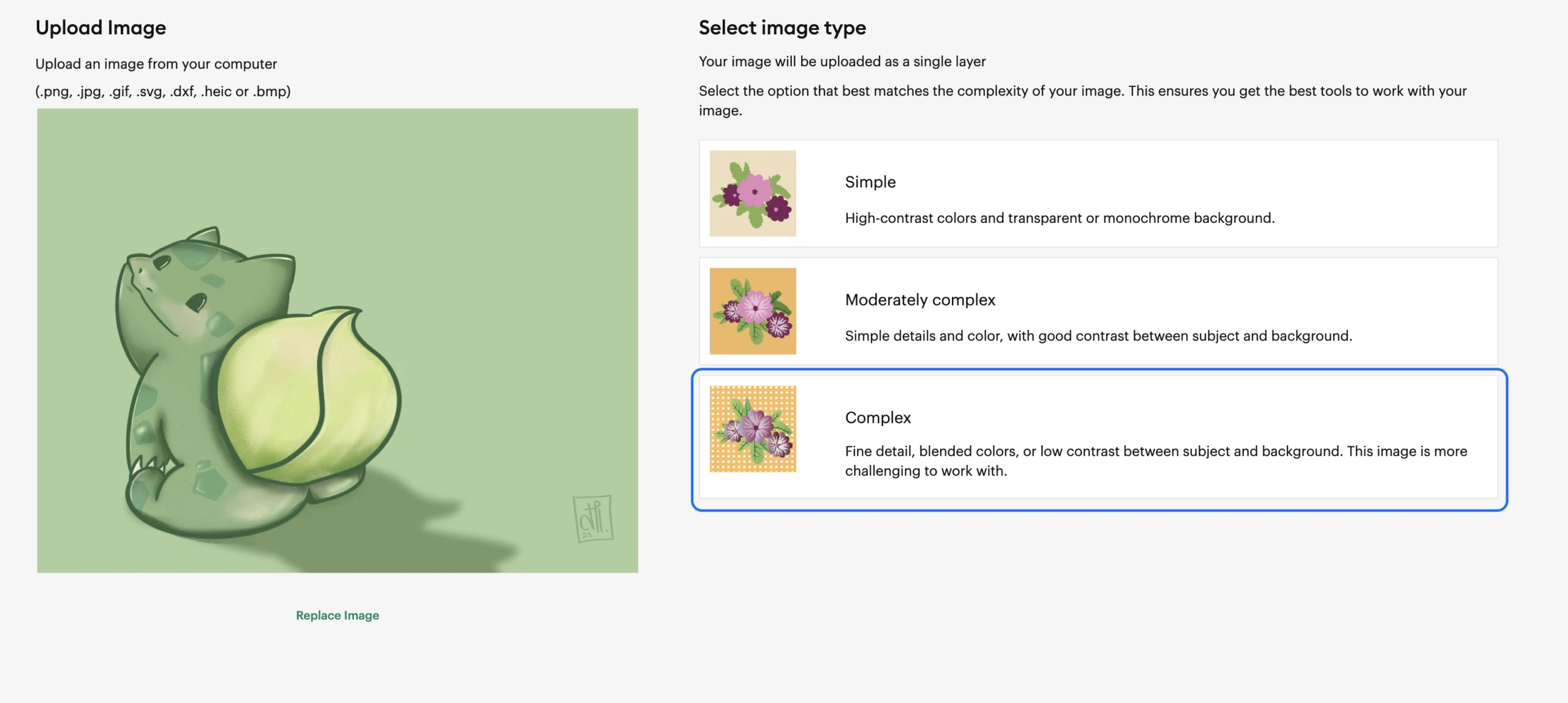Image resolution: width=1568 pixels, height=703 pixels.
Task: Choose the Simple image type label
Action: 870,182
